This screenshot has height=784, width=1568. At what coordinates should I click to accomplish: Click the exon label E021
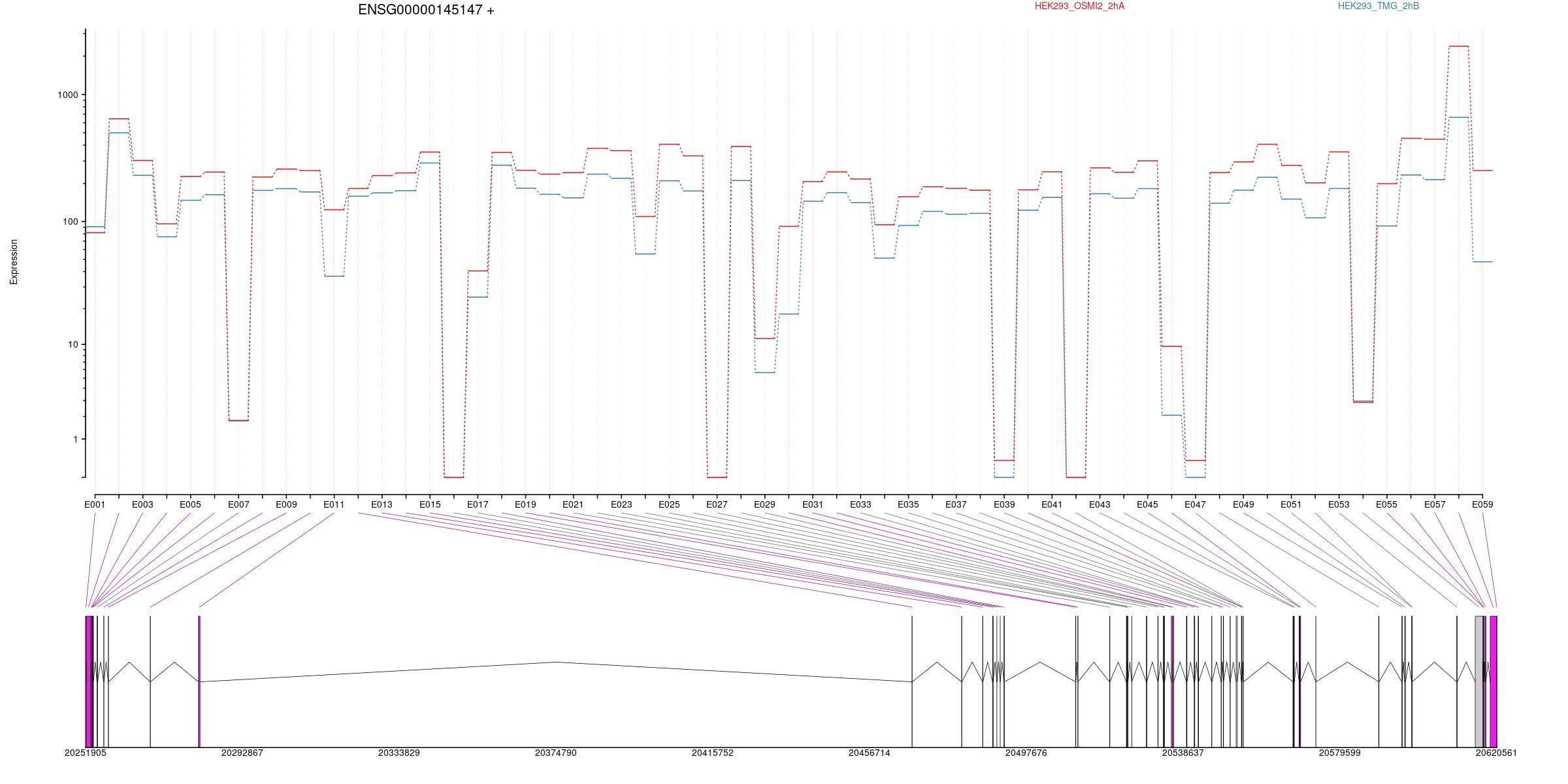pos(573,504)
